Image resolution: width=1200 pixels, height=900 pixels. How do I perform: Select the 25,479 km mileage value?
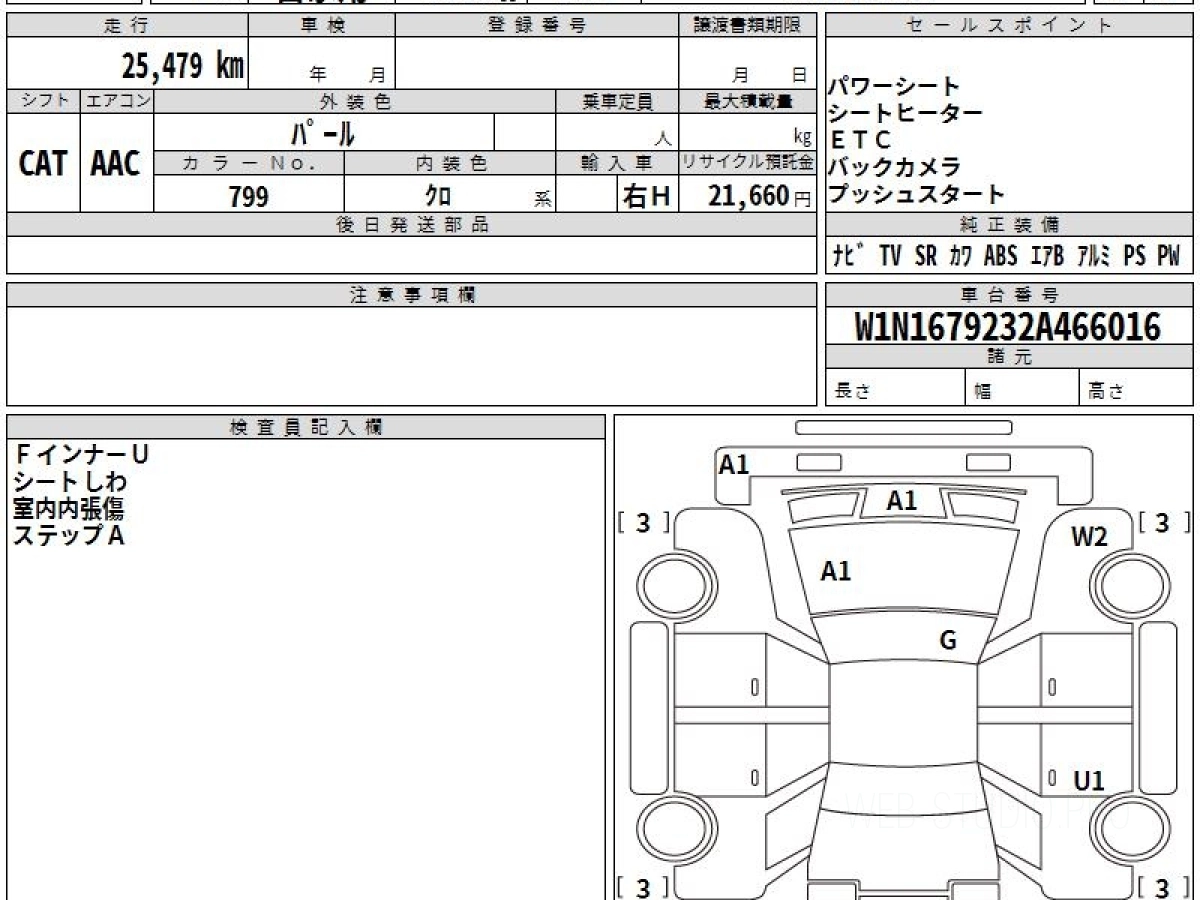tap(182, 67)
